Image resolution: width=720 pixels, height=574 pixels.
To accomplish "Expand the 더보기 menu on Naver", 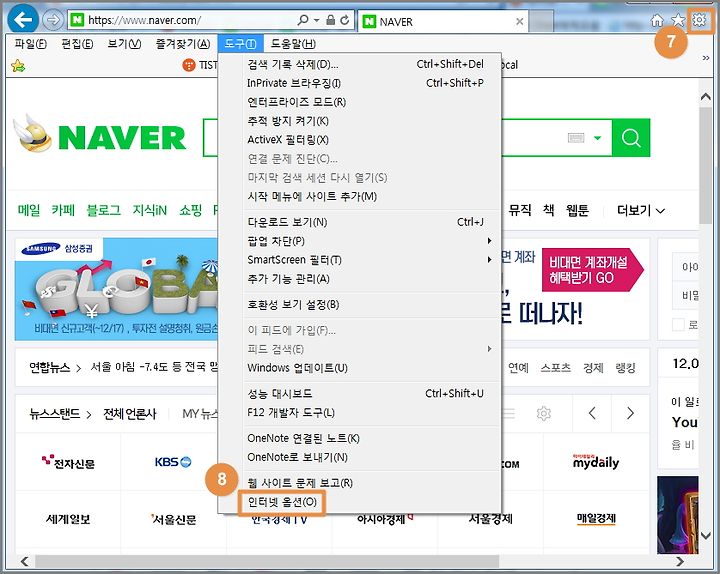I will click(641, 210).
